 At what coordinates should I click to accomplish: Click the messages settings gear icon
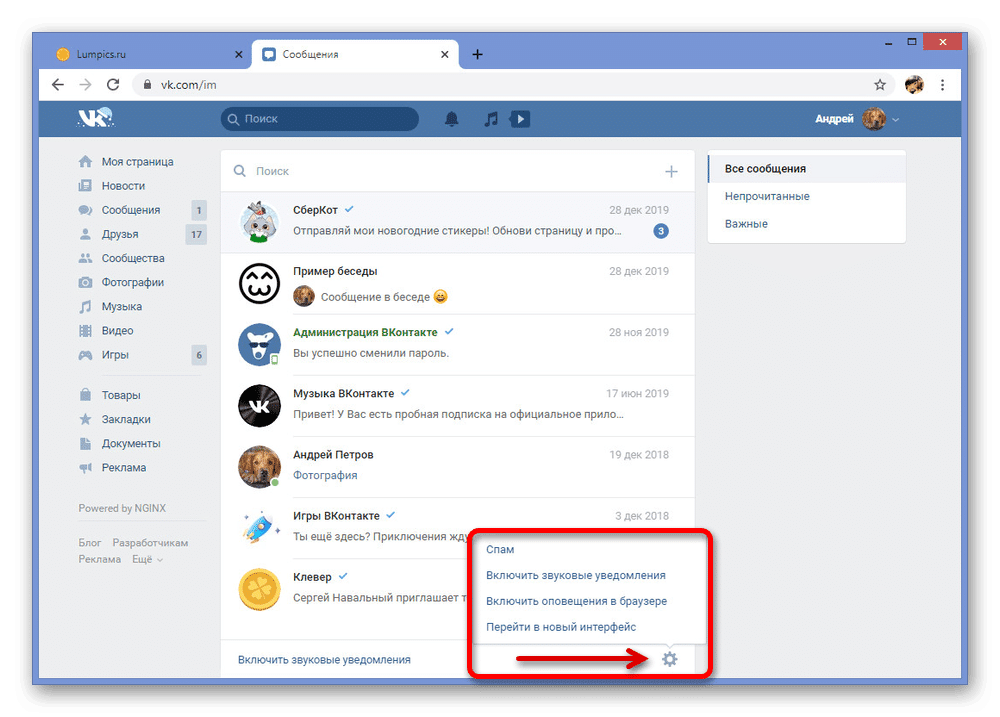(x=670, y=659)
